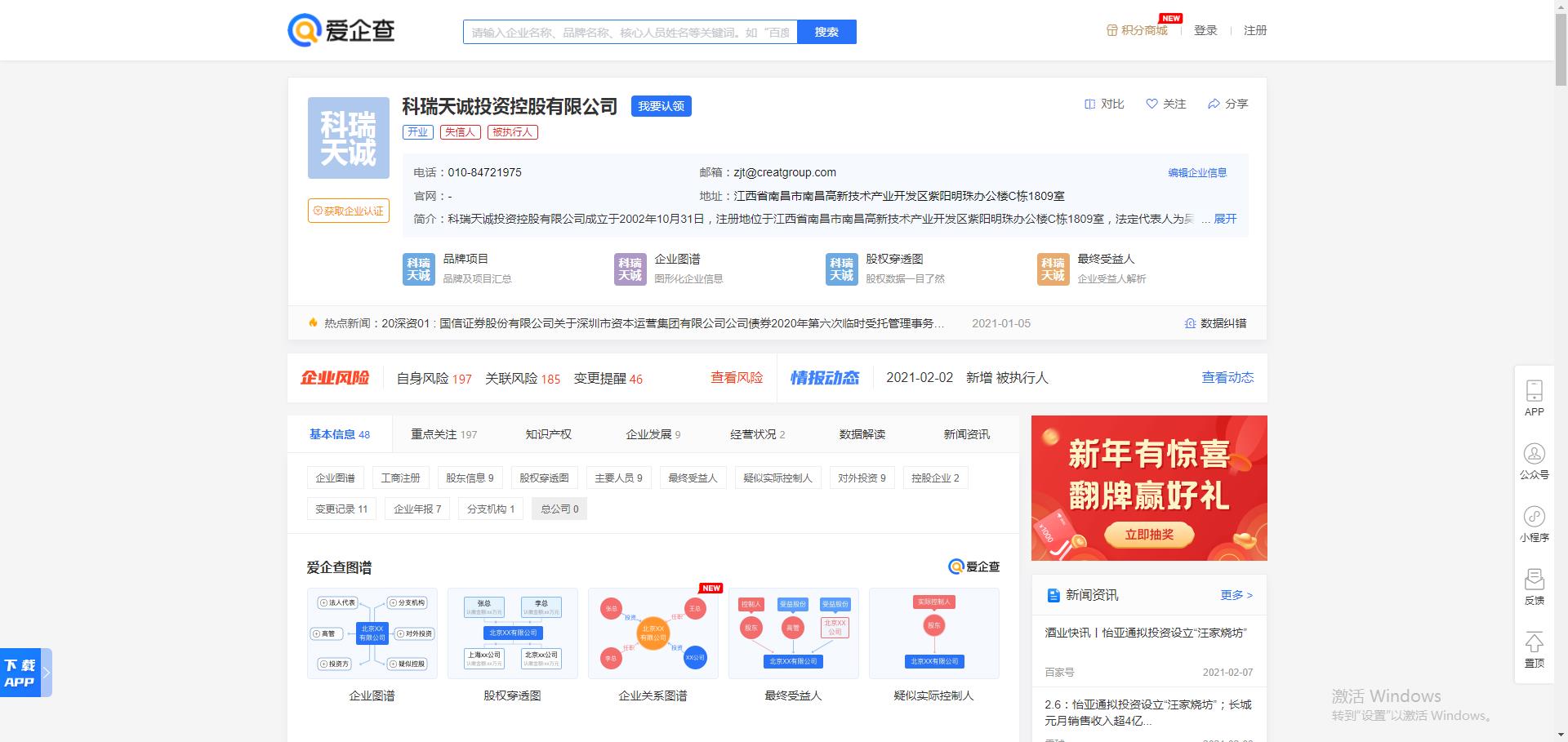Click 关联风险 185 count
The width and height of the screenshot is (1568, 742).
pyautogui.click(x=523, y=379)
